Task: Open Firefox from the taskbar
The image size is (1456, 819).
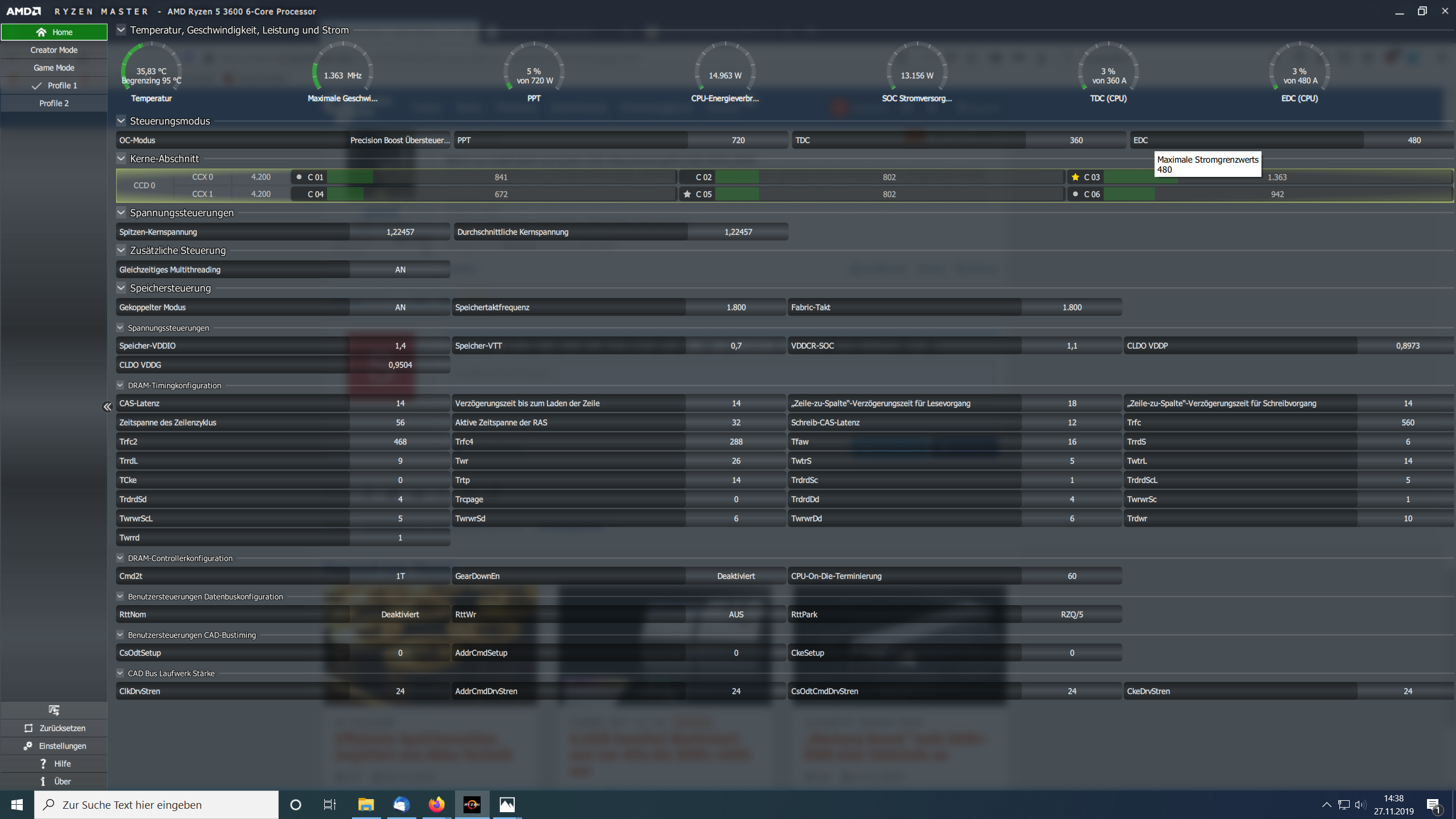Action: click(436, 804)
